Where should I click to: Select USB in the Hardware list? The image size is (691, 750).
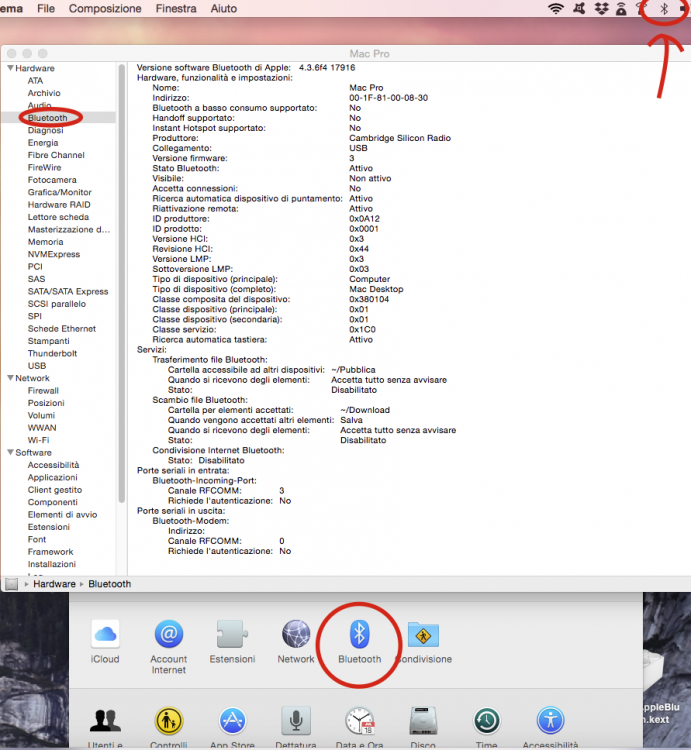37,366
